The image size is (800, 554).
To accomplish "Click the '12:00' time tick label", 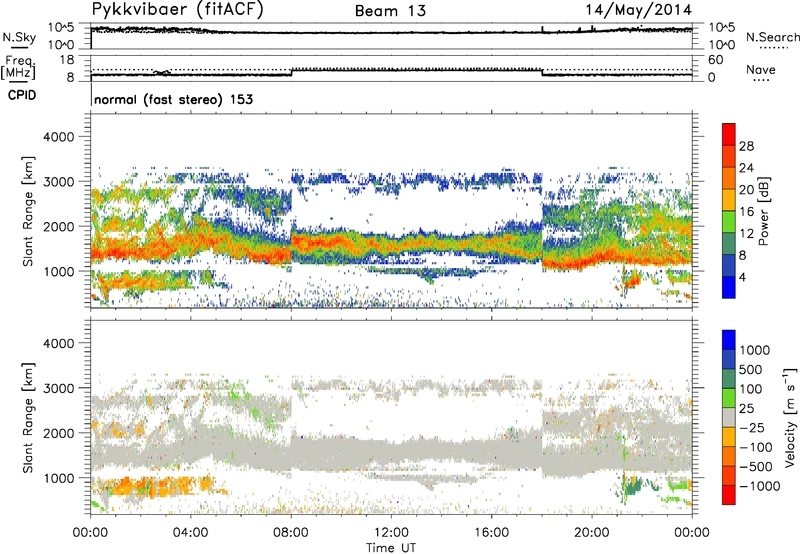I will click(x=391, y=533).
